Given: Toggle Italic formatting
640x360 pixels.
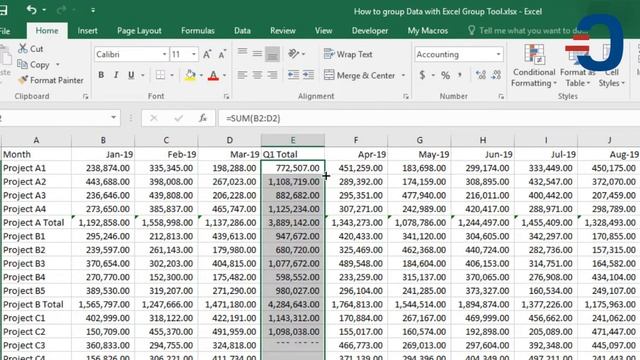Looking at the screenshot, I should (x=116, y=75).
